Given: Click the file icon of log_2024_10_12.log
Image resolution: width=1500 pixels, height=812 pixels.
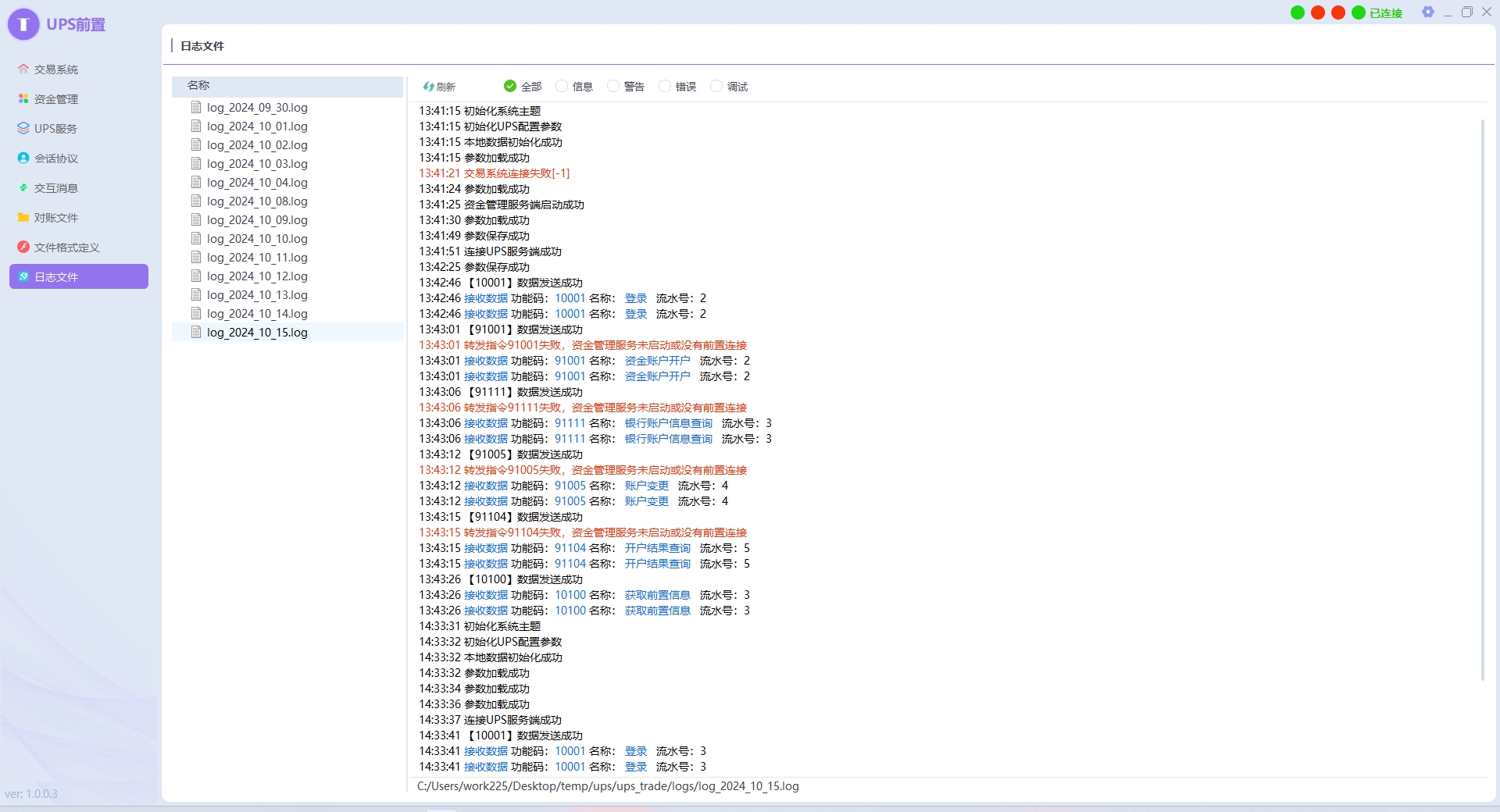Looking at the screenshot, I should (x=197, y=276).
